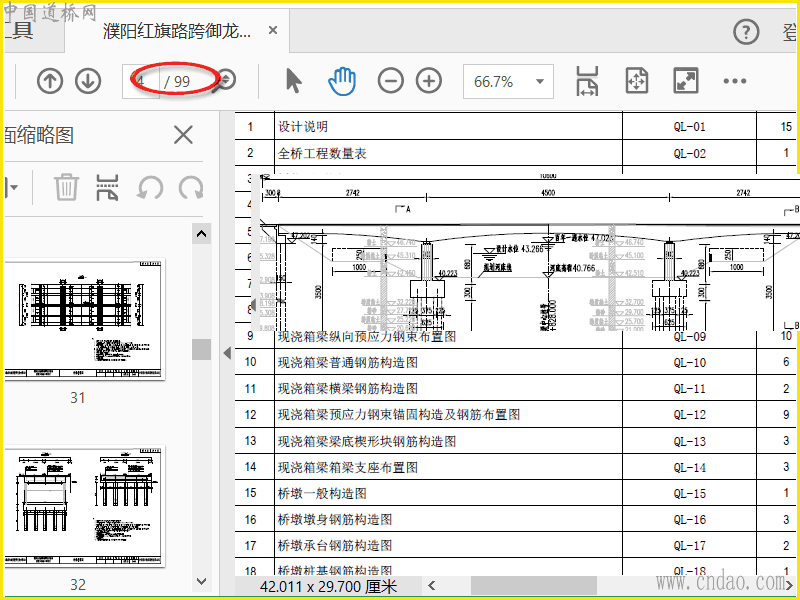The height and width of the screenshot is (600, 800).
Task: Select the arrow selection tool
Action: (x=293, y=81)
